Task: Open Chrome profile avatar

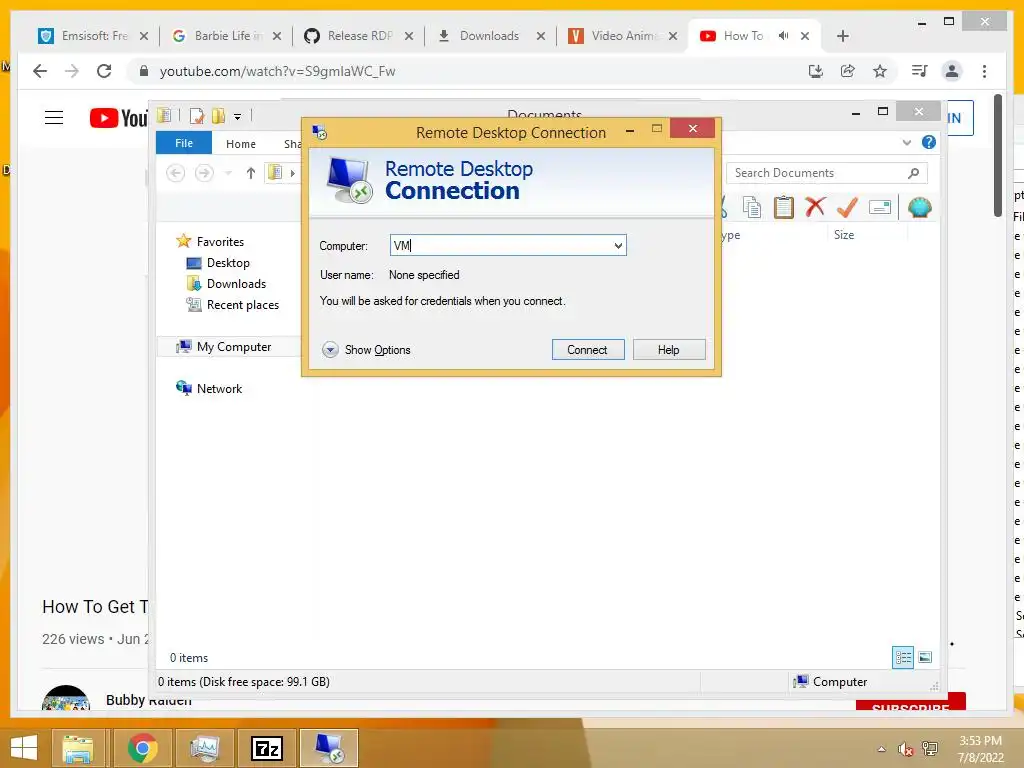Action: tap(952, 71)
